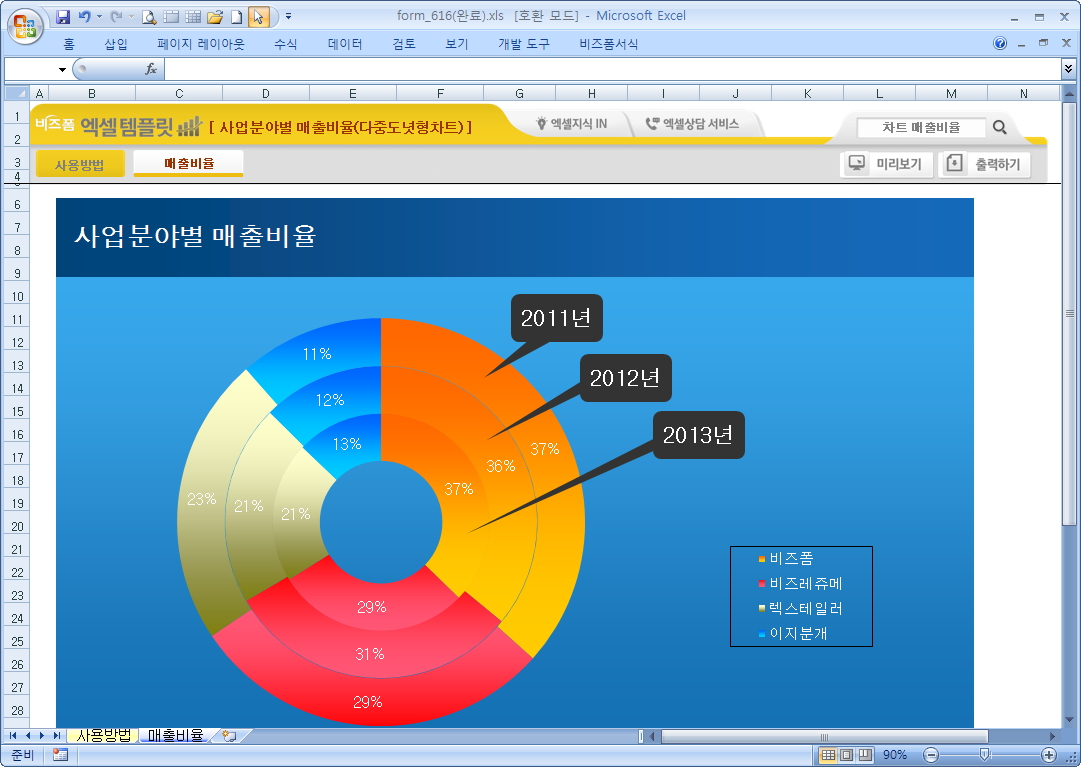Image resolution: width=1081 pixels, height=767 pixels.
Task: Open the Name Box dropdown arrow
Action: point(62,70)
